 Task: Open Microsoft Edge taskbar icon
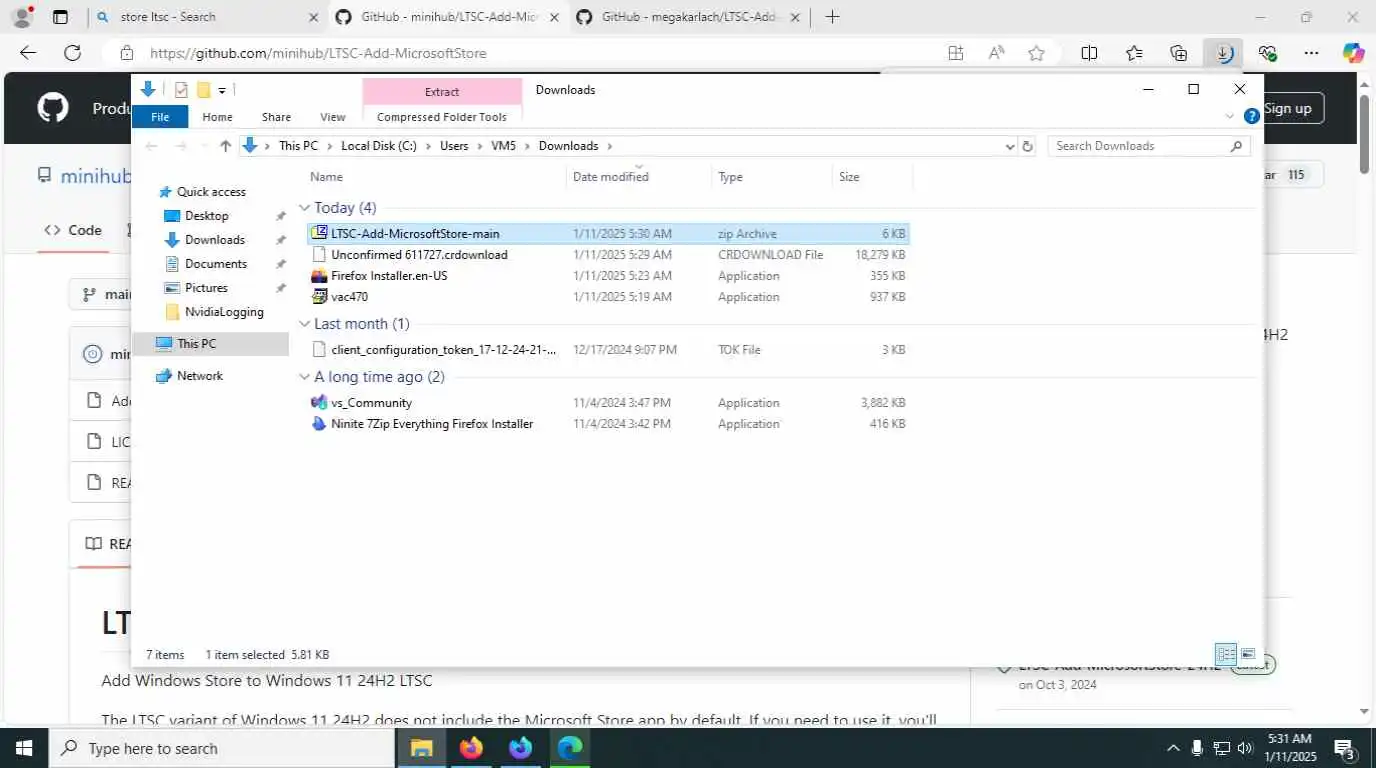tap(570, 748)
